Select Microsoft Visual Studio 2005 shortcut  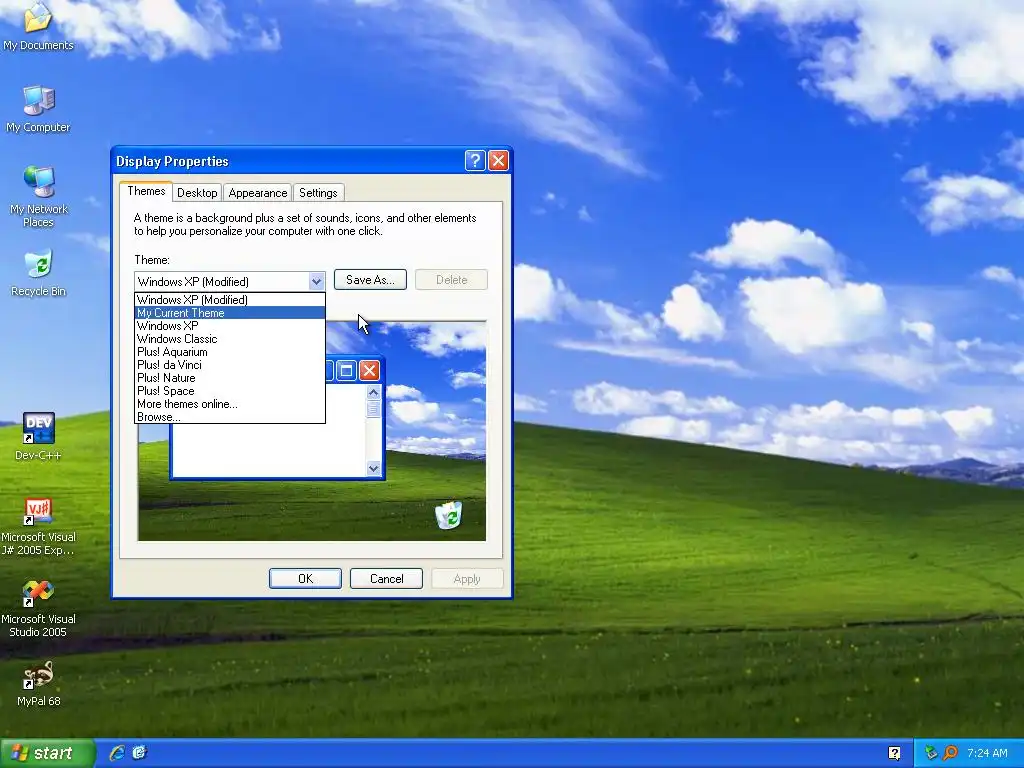38,607
